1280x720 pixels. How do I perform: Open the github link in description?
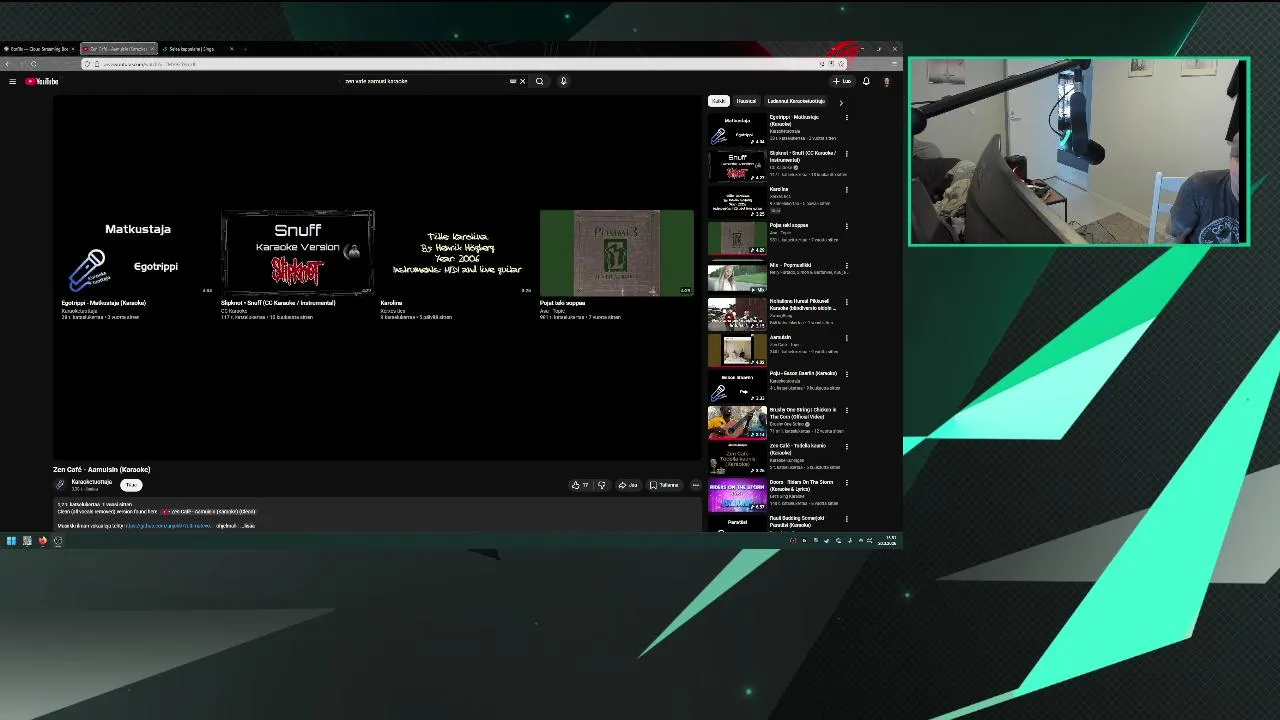(168, 526)
